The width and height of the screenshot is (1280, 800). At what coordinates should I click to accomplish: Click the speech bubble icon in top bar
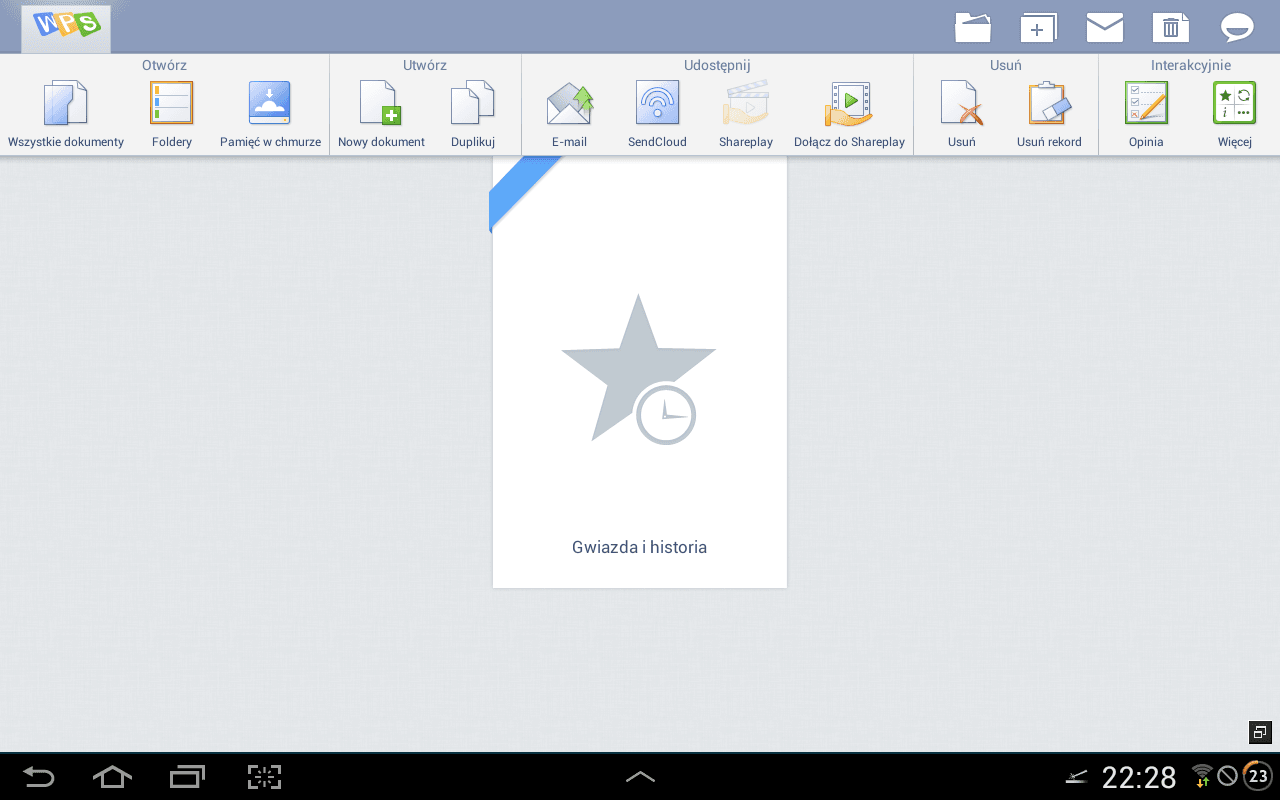1238,27
